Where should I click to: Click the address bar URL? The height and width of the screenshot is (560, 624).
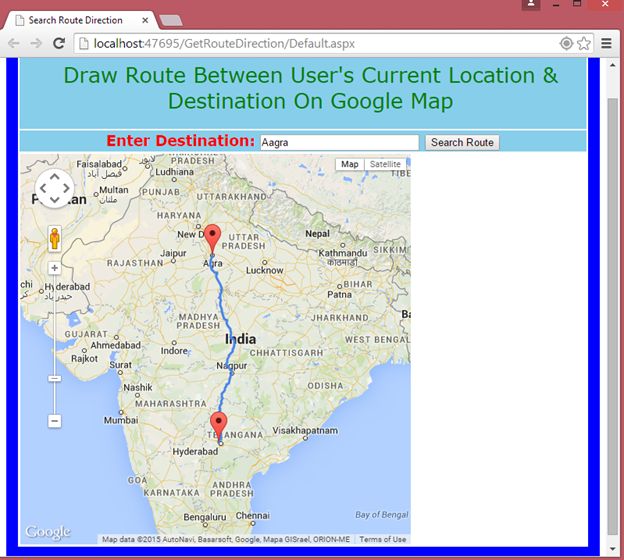(x=224, y=43)
